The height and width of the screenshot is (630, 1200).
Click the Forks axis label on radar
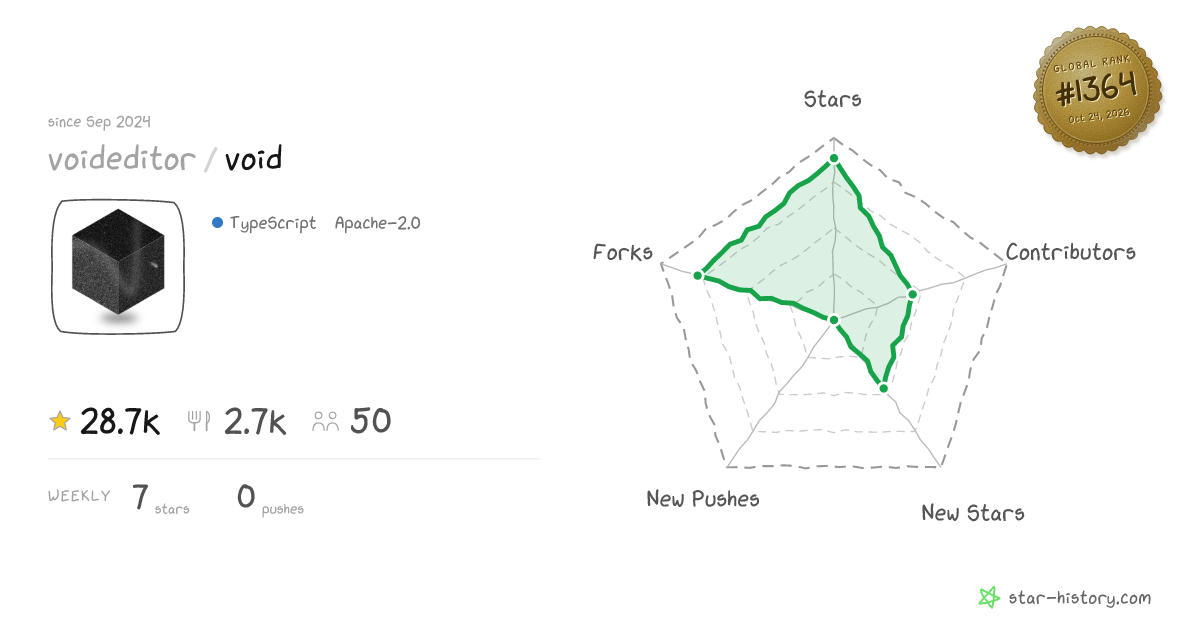[x=623, y=252]
